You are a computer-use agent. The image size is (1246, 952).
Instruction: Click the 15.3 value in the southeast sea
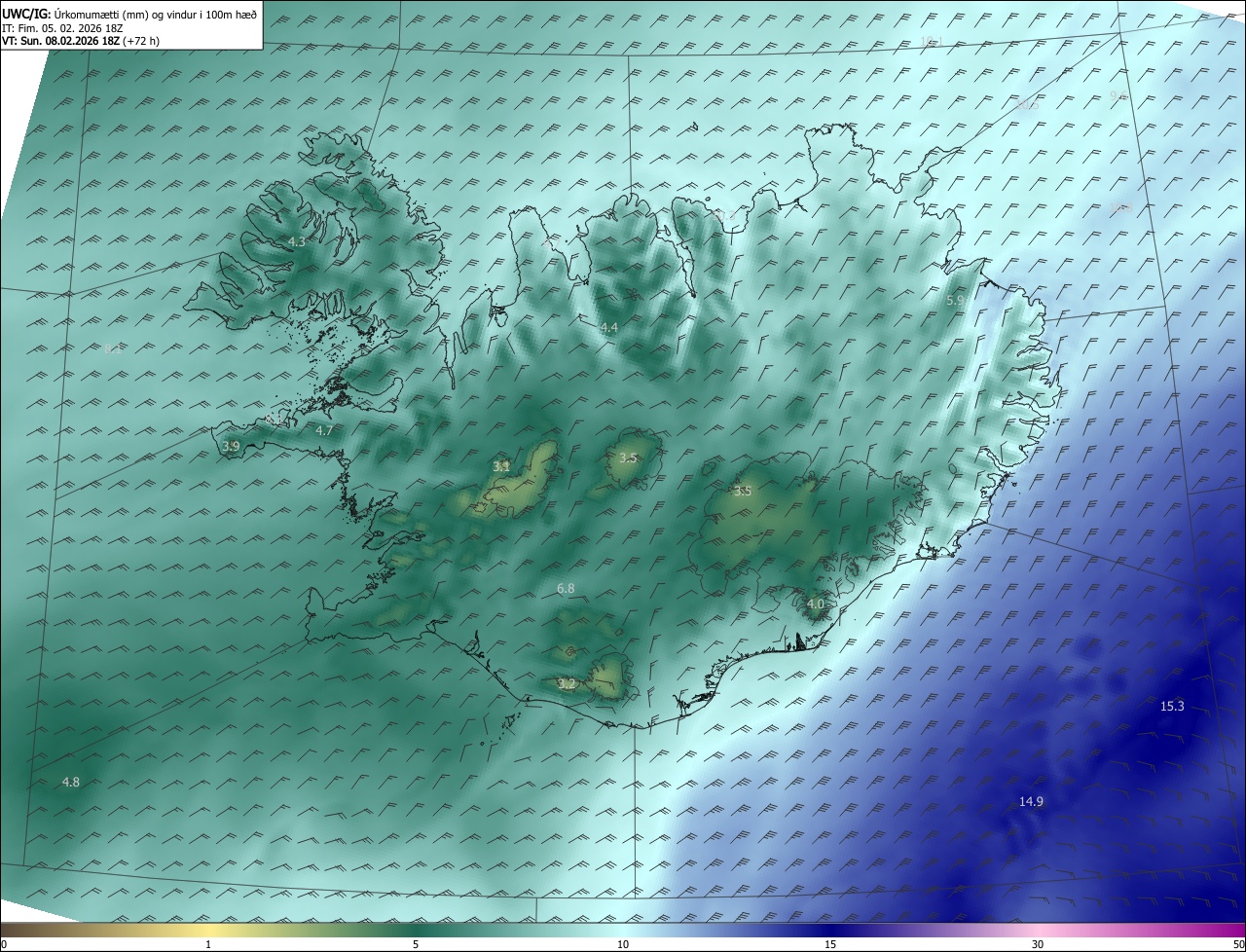(x=1172, y=706)
